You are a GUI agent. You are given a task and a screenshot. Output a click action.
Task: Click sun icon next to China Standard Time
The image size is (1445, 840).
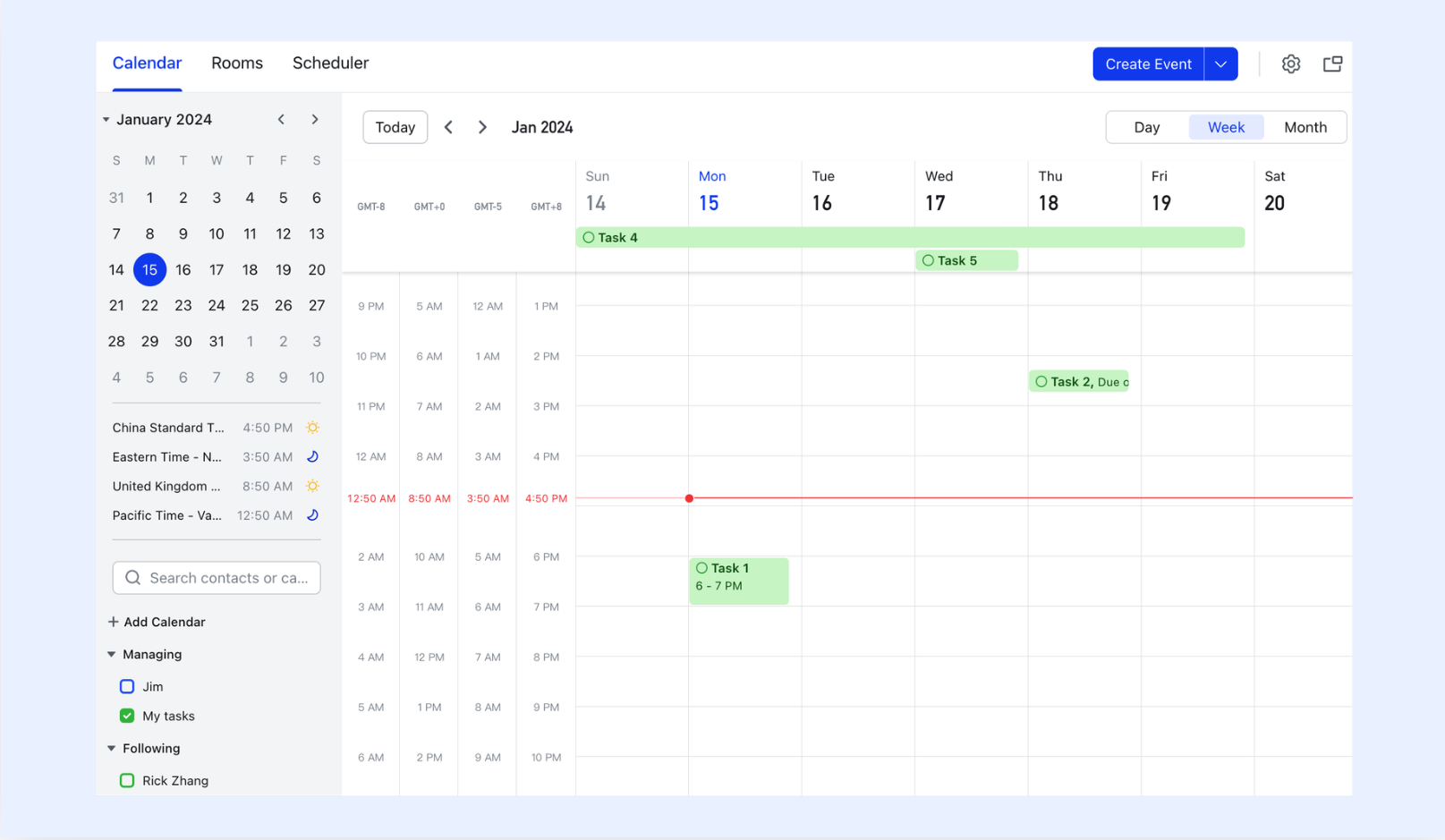(312, 428)
